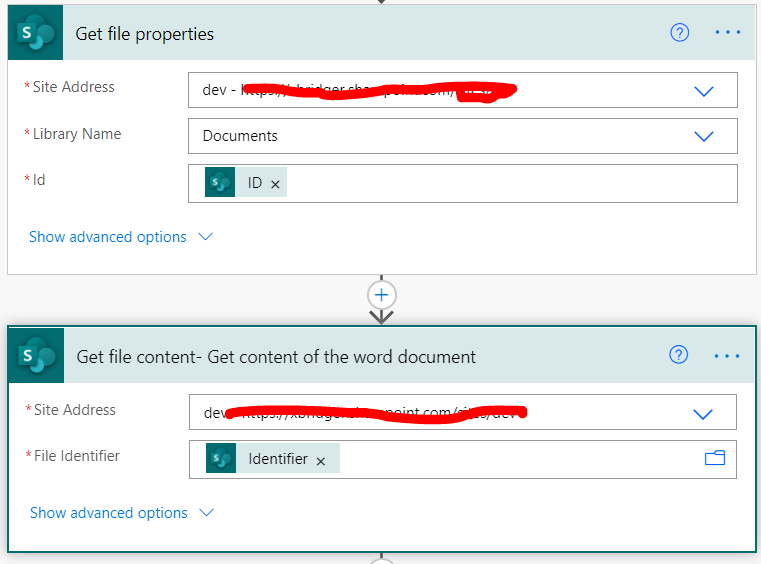The image size is (761, 564).
Task: Click the Get file content action title
Action: 276,357
